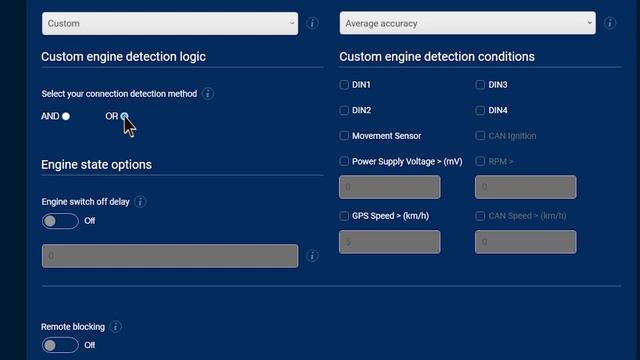Enable the DIN2 checkbox
The height and width of the screenshot is (360, 640).
pyautogui.click(x=344, y=110)
